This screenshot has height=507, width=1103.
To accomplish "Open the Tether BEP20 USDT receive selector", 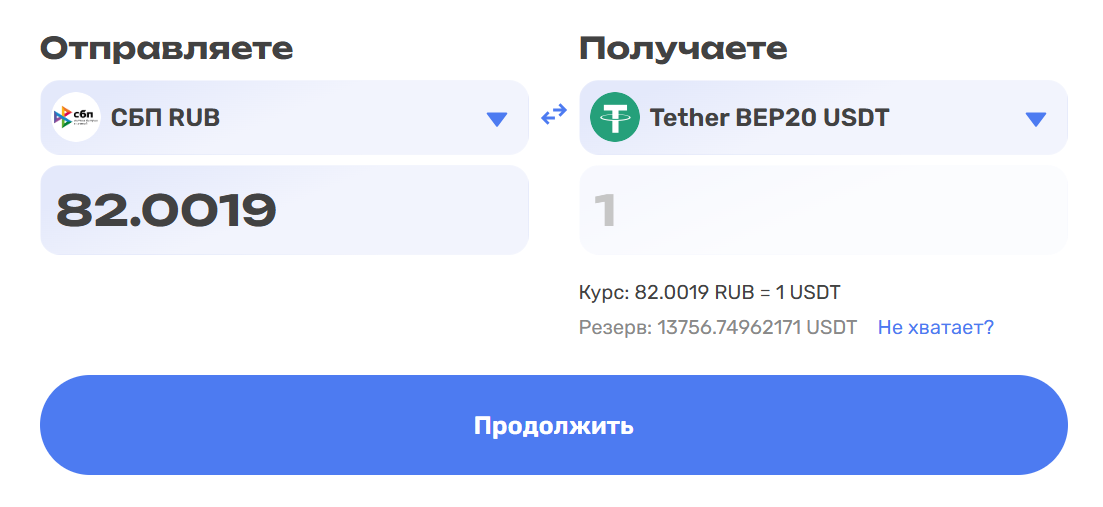I will click(823, 117).
